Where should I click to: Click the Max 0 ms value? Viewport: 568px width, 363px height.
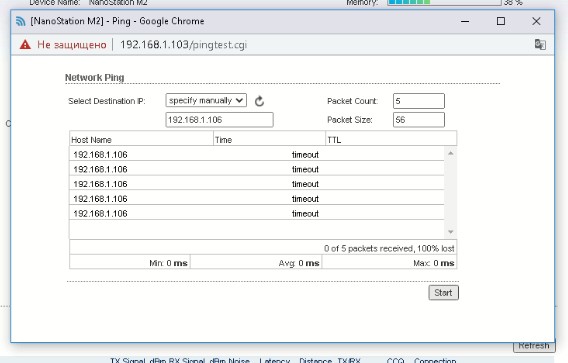[x=434, y=263]
